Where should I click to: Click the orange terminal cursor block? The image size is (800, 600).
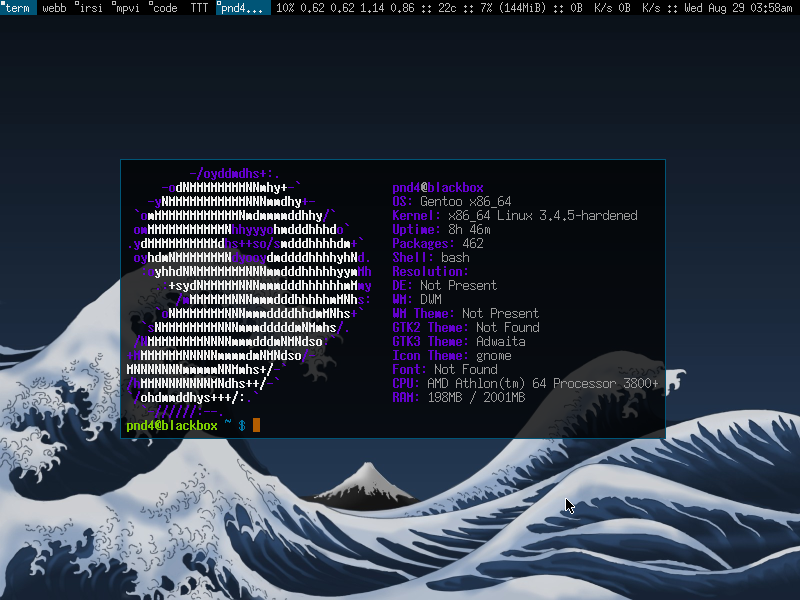(256, 425)
